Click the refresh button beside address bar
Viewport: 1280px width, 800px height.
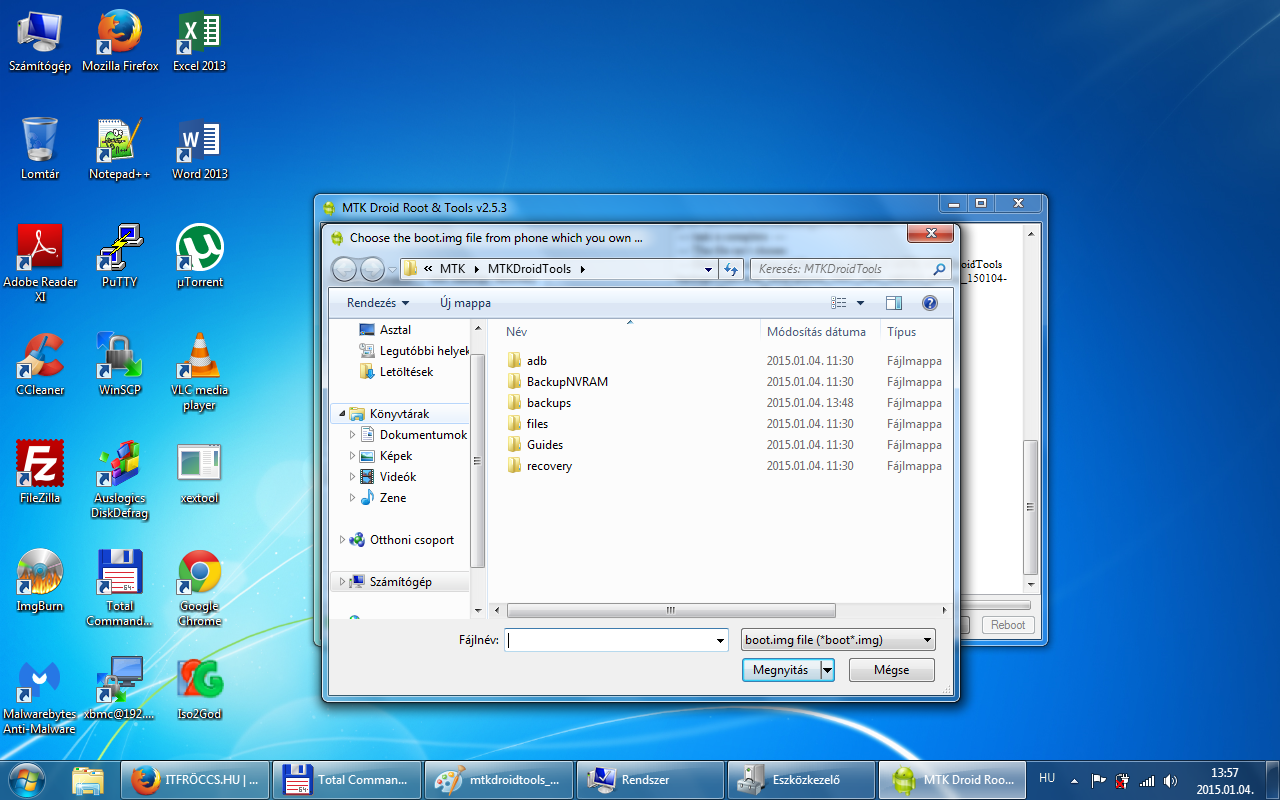[731, 269]
